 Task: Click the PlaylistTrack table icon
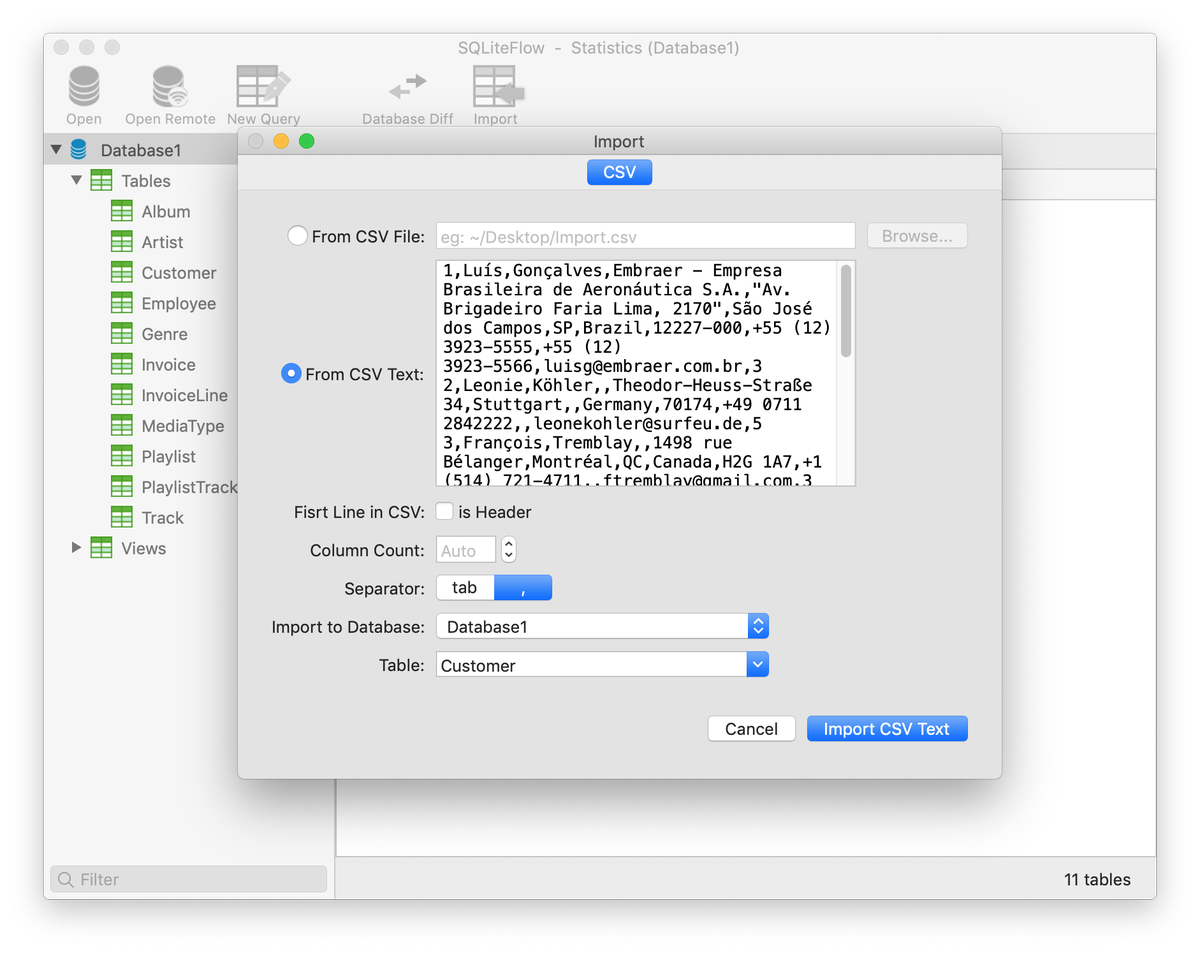coord(122,487)
